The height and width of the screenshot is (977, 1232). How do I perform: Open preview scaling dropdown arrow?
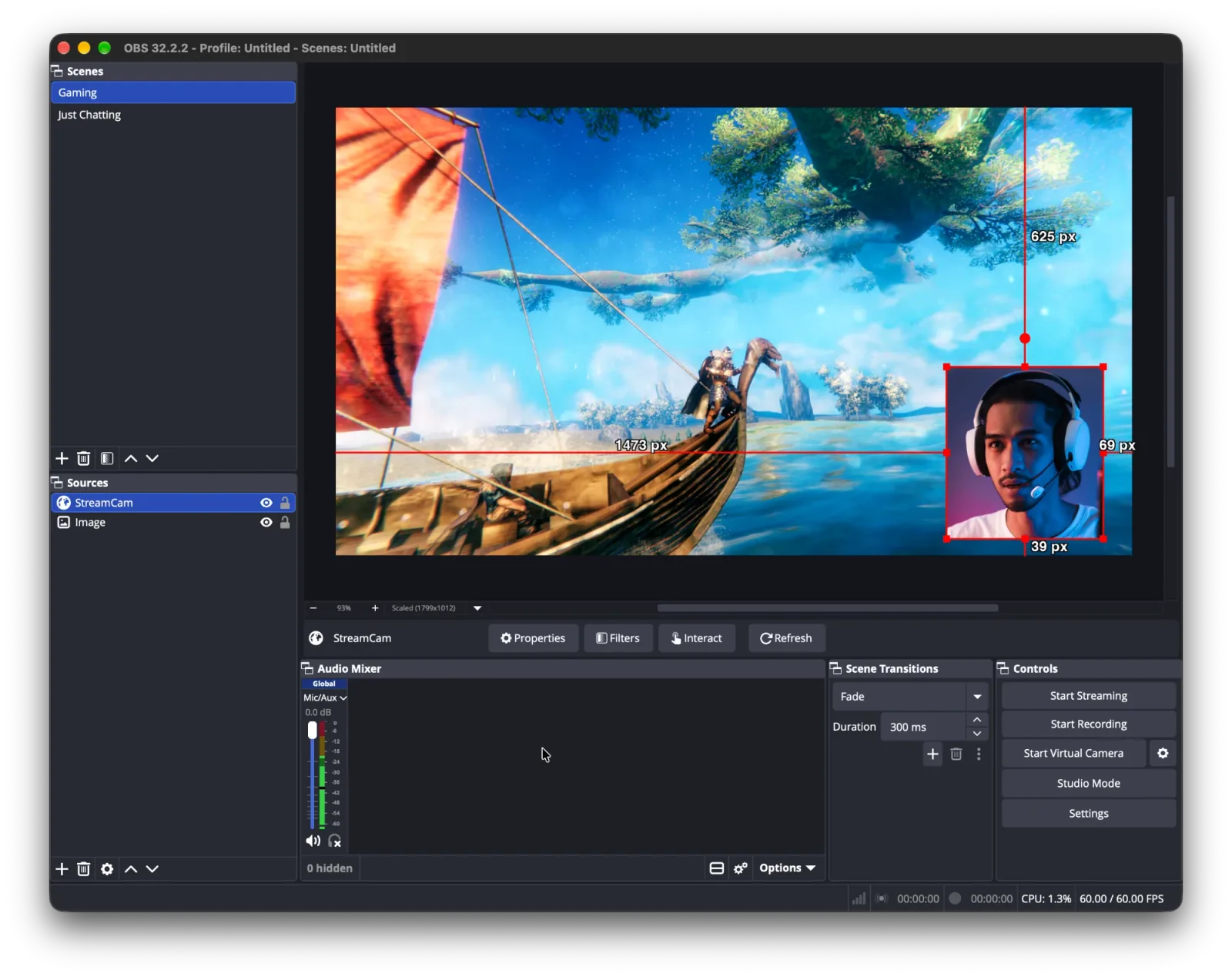pos(477,607)
